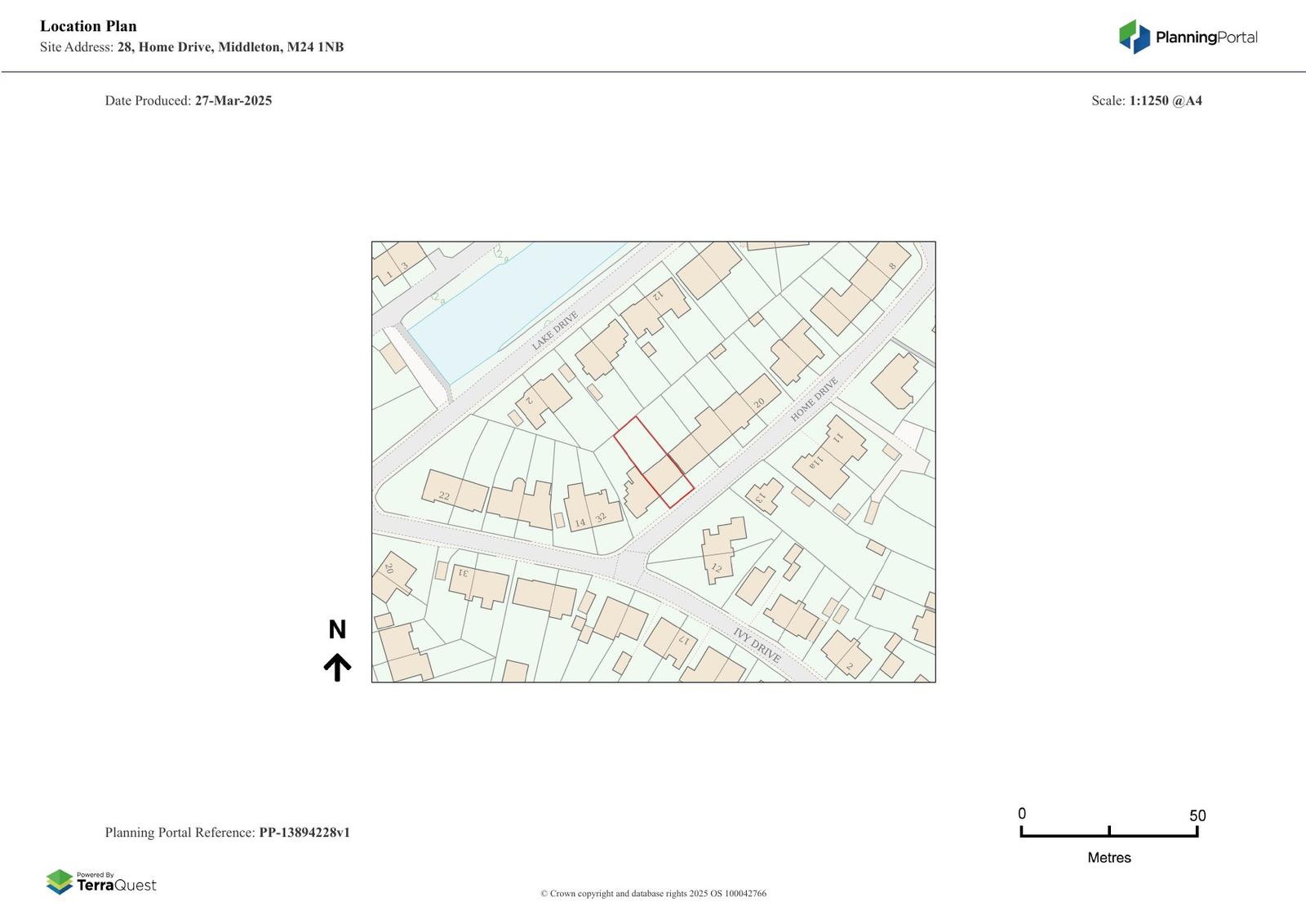This screenshot has height=924, width=1306.
Task: Click the north arrow symbol
Action: click(337, 667)
